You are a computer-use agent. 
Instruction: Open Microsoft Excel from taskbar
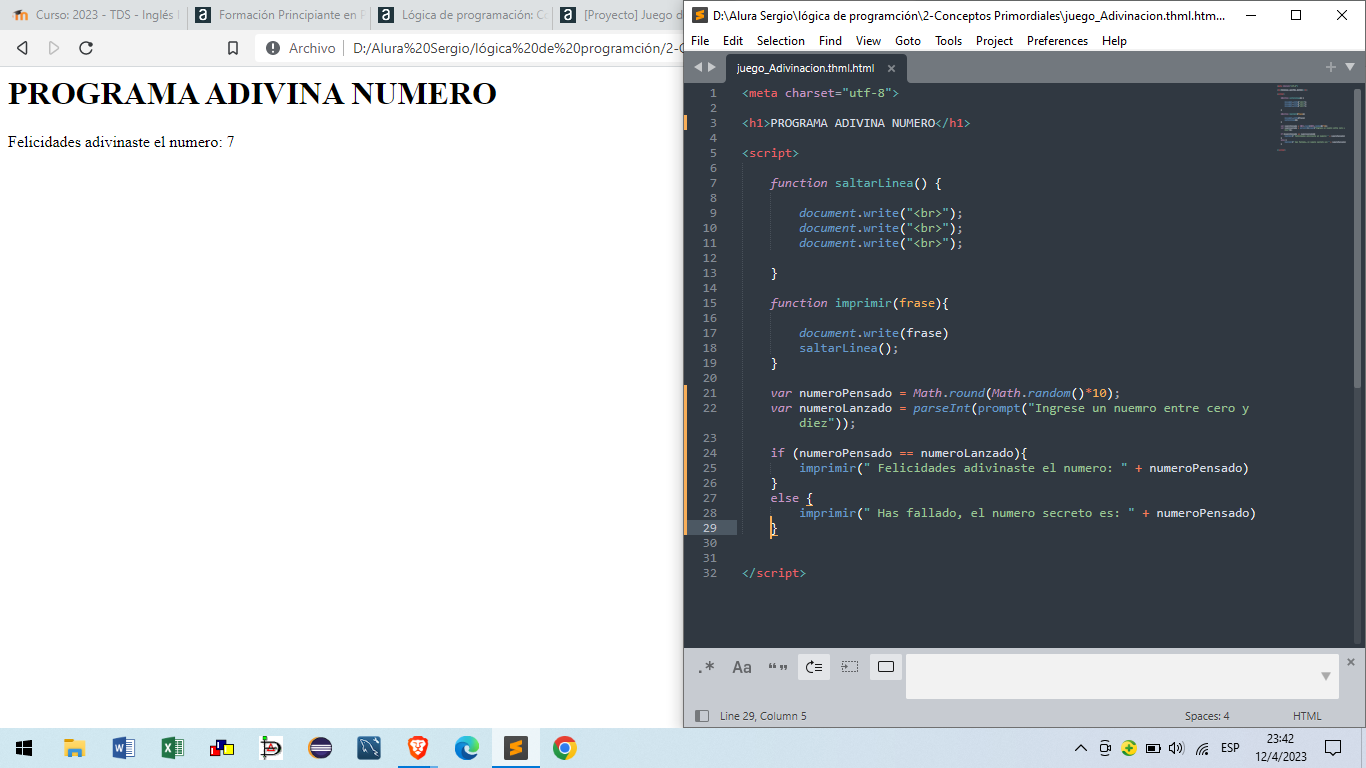pyautogui.click(x=172, y=748)
